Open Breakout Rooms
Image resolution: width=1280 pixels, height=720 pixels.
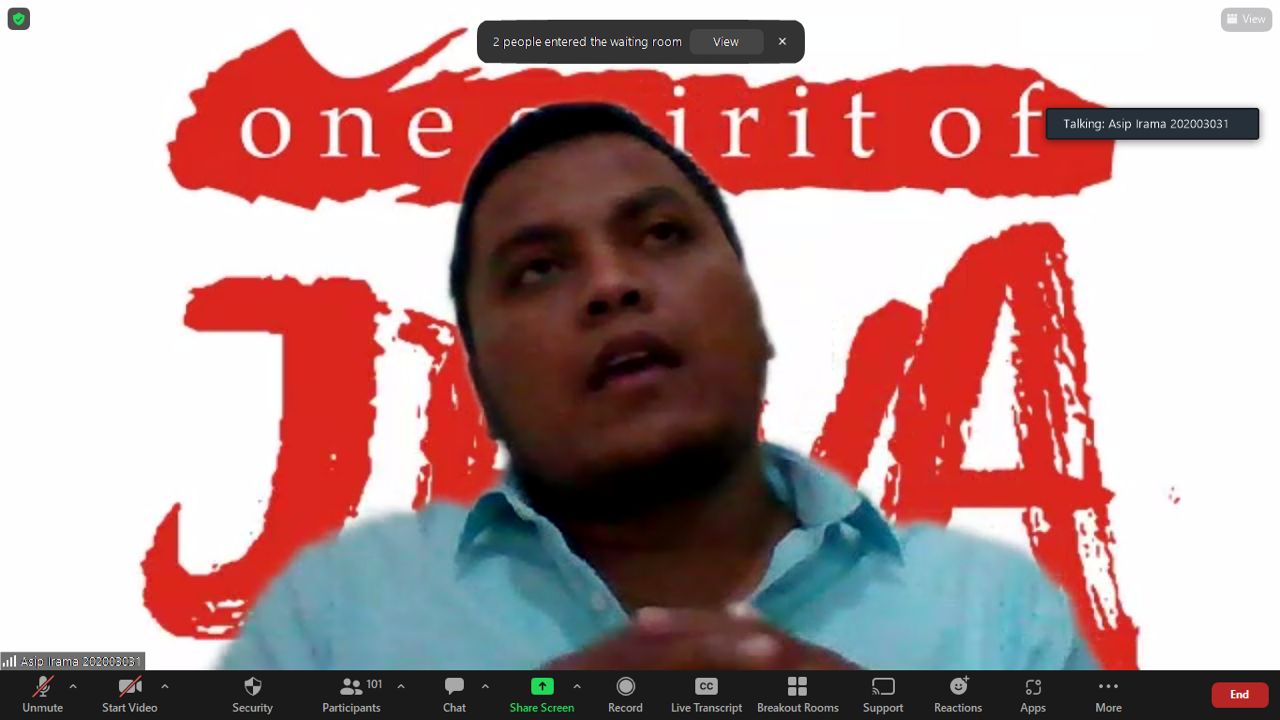[x=797, y=687]
